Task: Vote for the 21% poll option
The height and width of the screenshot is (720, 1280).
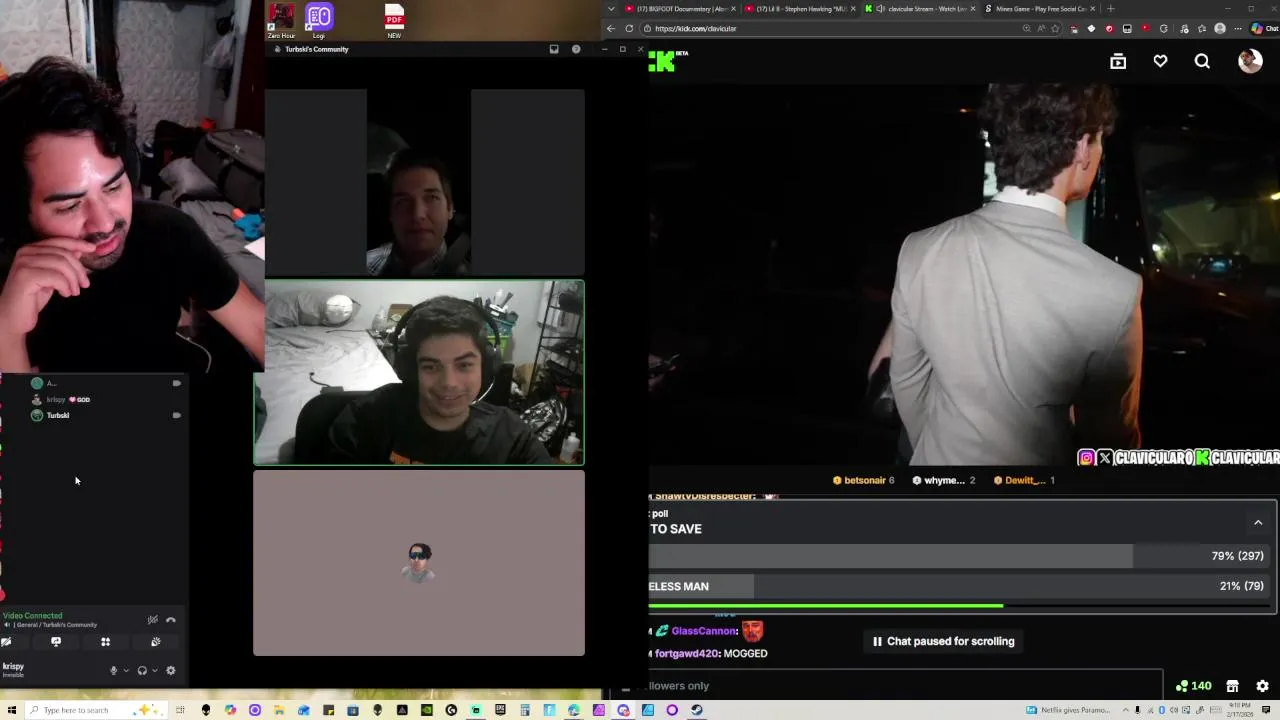Action: pos(960,586)
